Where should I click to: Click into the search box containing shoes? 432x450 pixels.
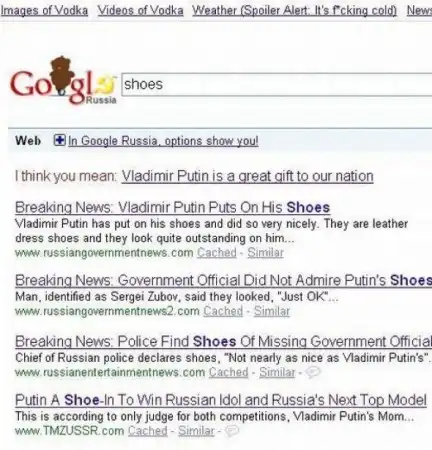click(x=277, y=85)
